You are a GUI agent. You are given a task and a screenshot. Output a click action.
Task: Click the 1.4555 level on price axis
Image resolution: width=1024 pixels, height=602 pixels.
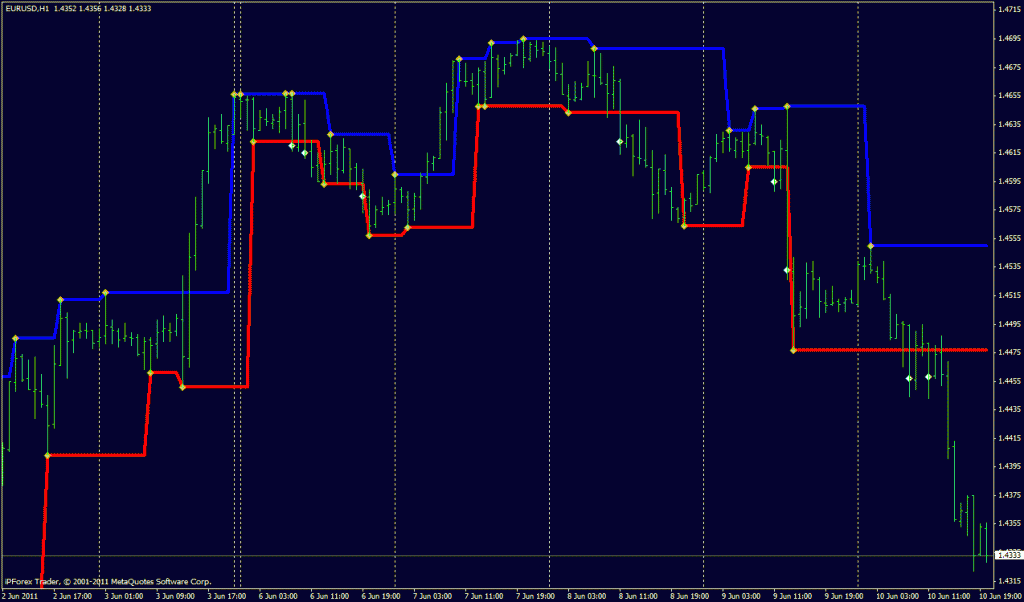click(1007, 239)
